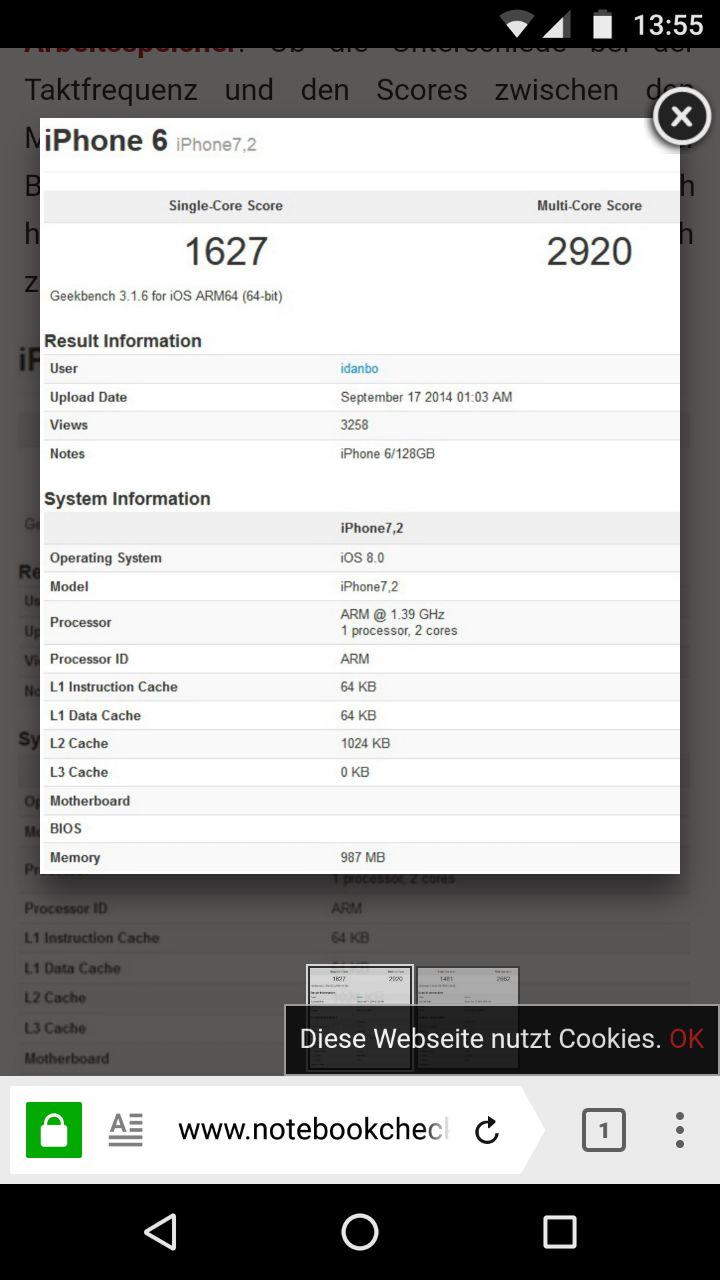Tap Geekbench 3.1.6 for iOS ARM64 text
This screenshot has height=1280, width=720.
pos(166,296)
